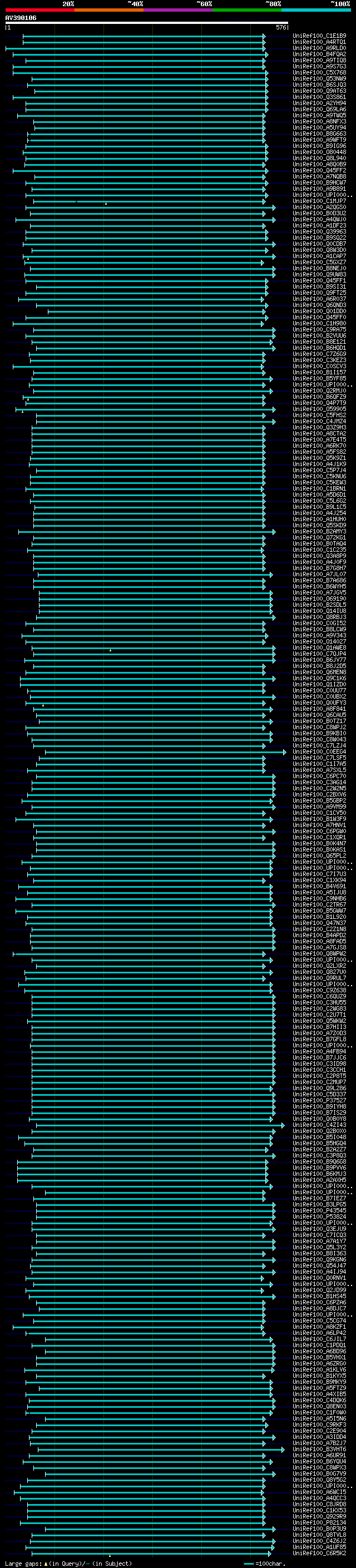356x1568 pixels.
Task: Click the purple ~60% identity legend bar
Action: coord(177,11)
